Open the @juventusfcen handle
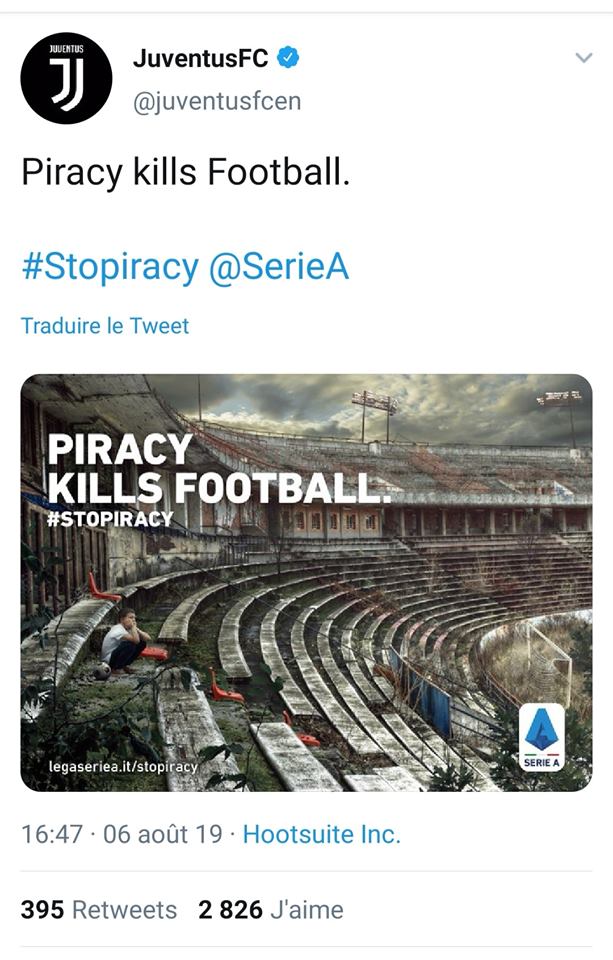613x960 pixels. click(217, 101)
